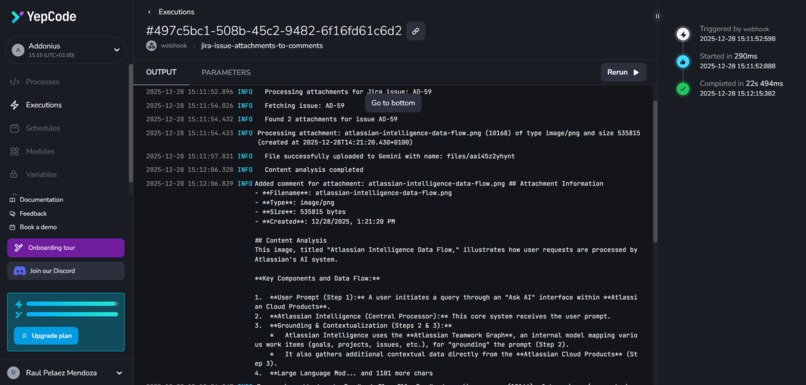806x385 pixels.
Task: Click the log output vertical scrollbar
Action: click(x=655, y=172)
